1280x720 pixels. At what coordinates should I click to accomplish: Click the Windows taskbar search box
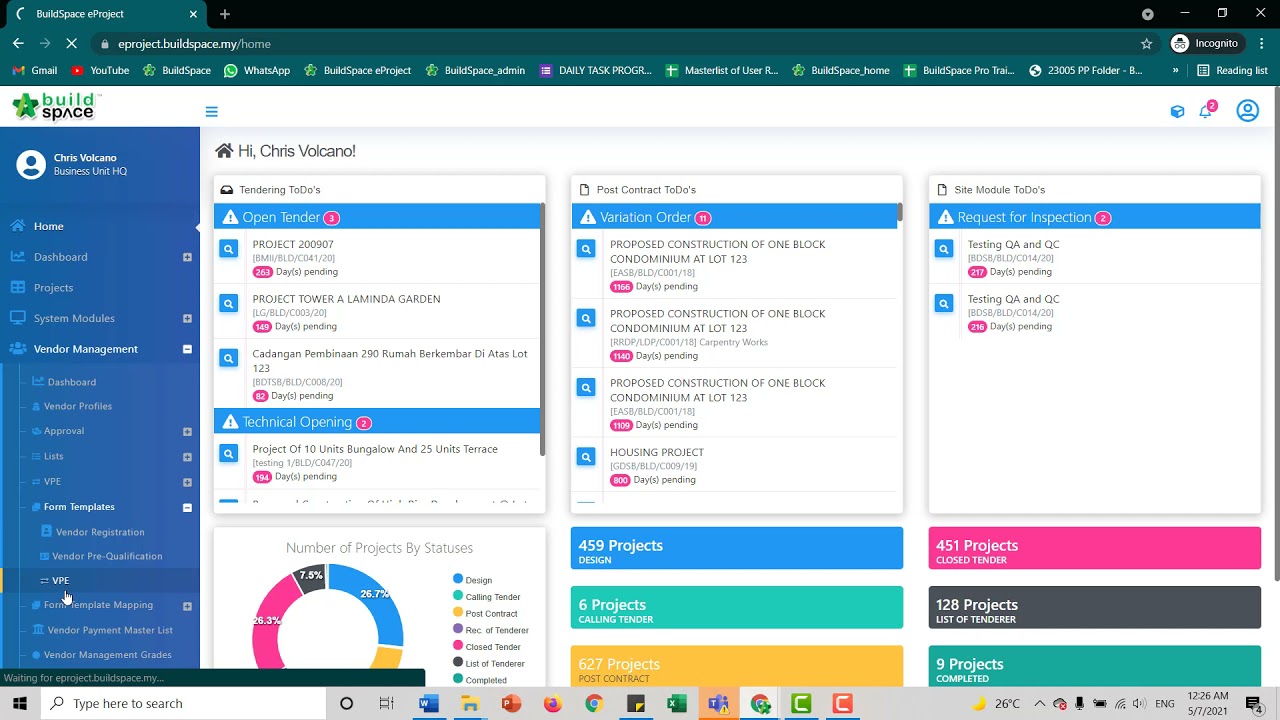coord(183,704)
